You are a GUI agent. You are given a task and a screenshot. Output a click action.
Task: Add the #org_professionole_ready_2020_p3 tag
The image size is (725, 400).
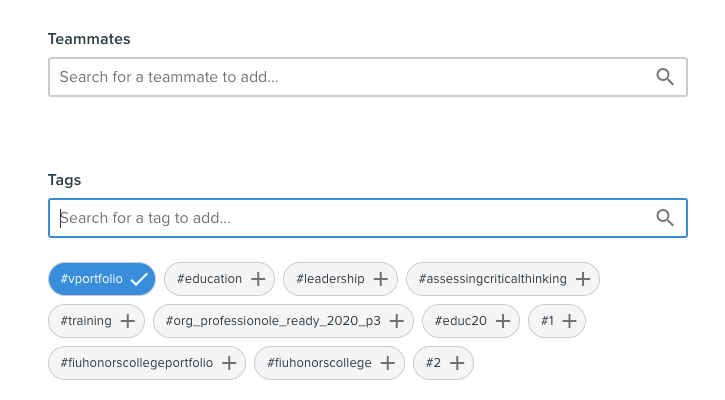tap(283, 321)
